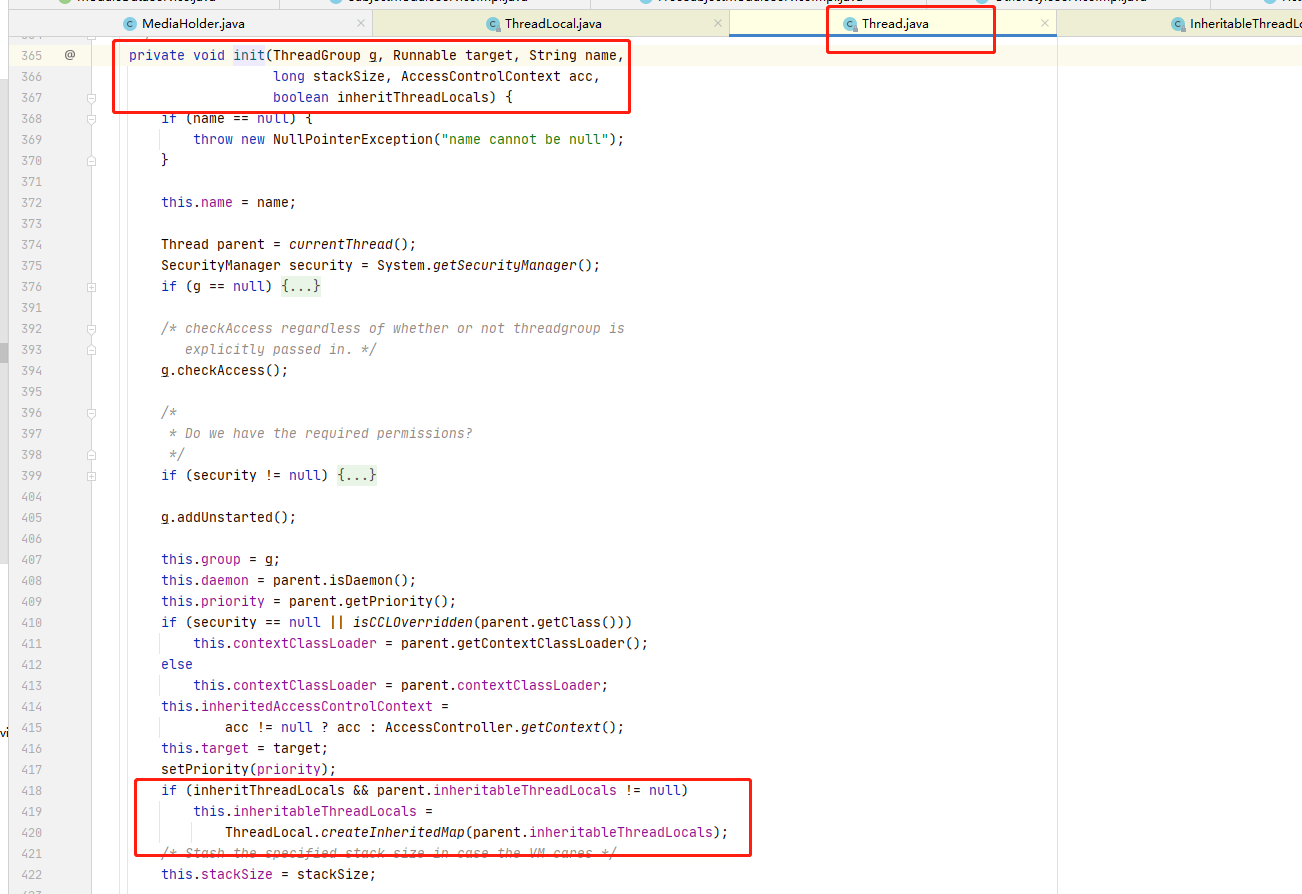Click 'AccessController.getContext()' on line 415
Image resolution: width=1302 pixels, height=894 pixels.
coord(500,727)
